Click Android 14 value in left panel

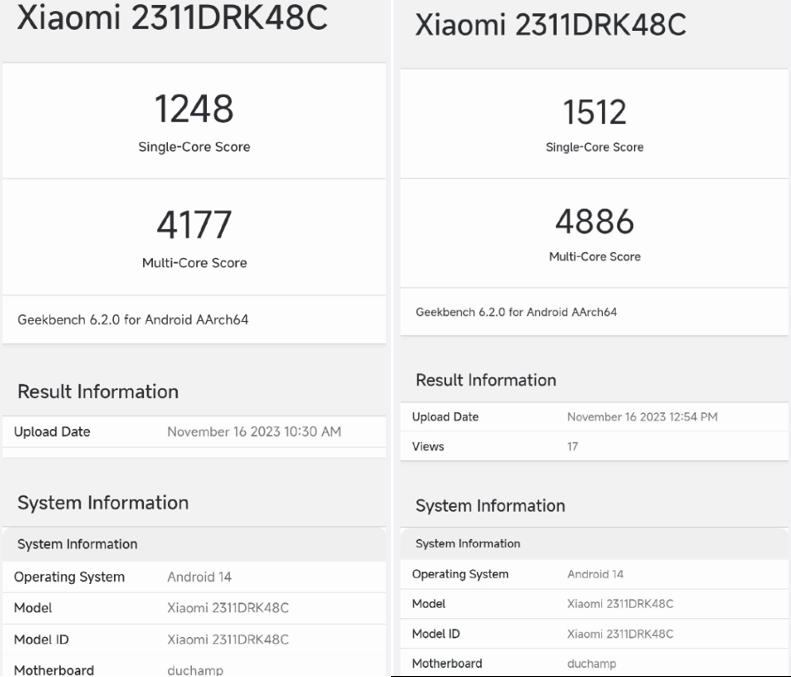tap(199, 577)
